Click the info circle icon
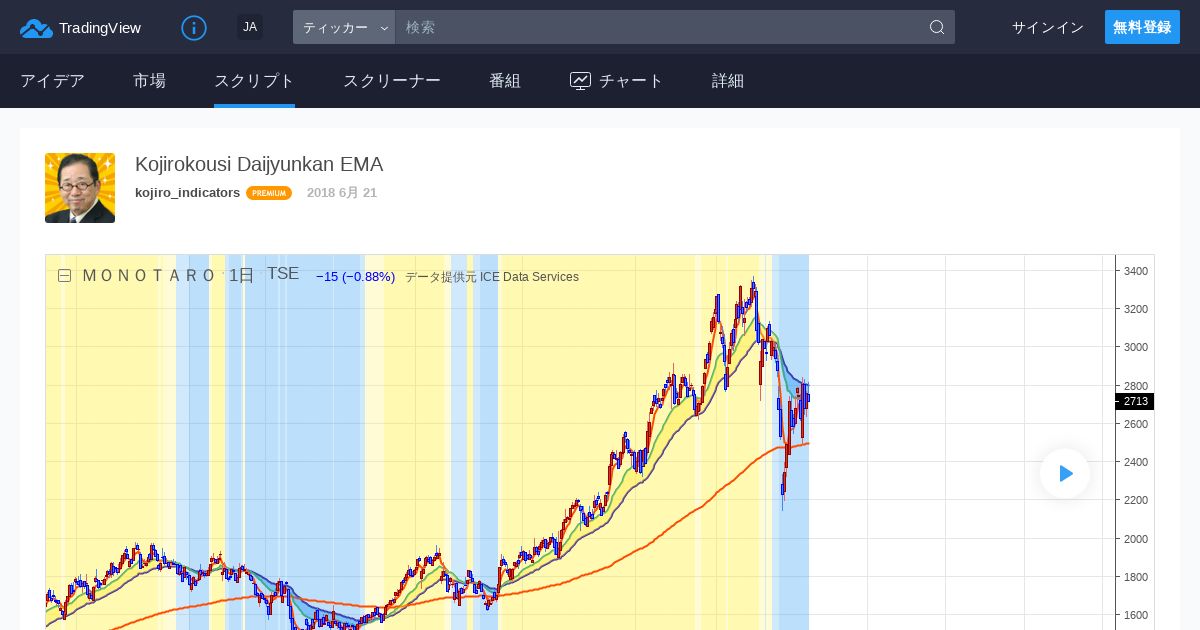1200x630 pixels. (194, 28)
